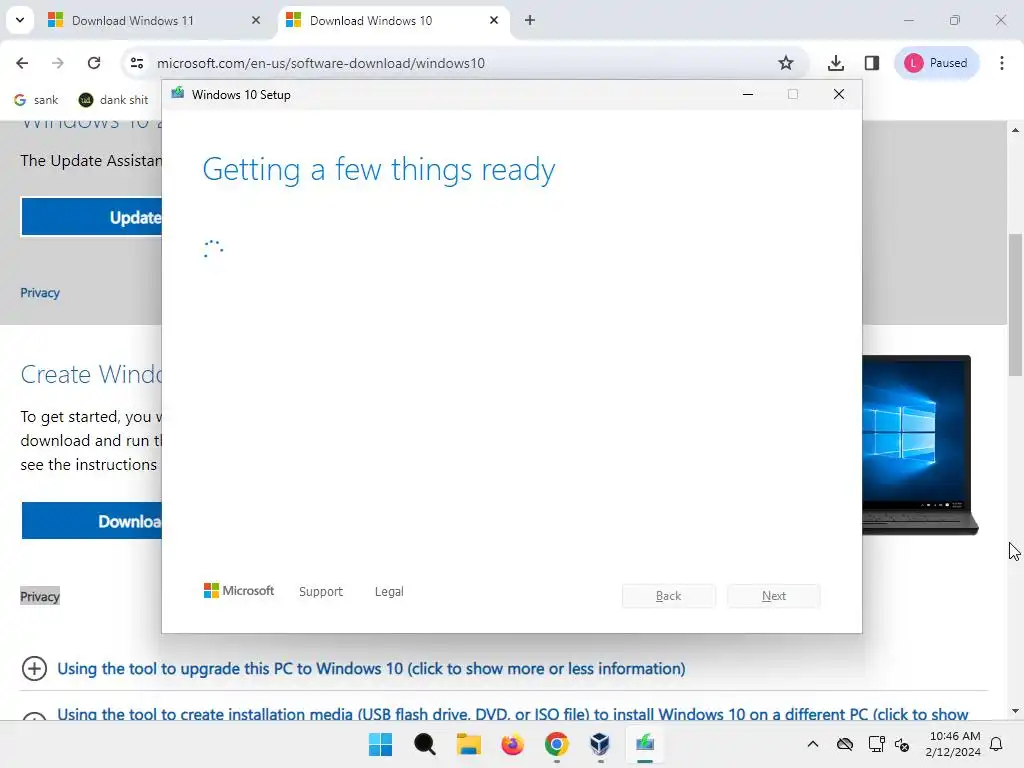Image resolution: width=1024 pixels, height=768 pixels.
Task: Click Chrome's forward navigation arrow
Action: [58, 63]
